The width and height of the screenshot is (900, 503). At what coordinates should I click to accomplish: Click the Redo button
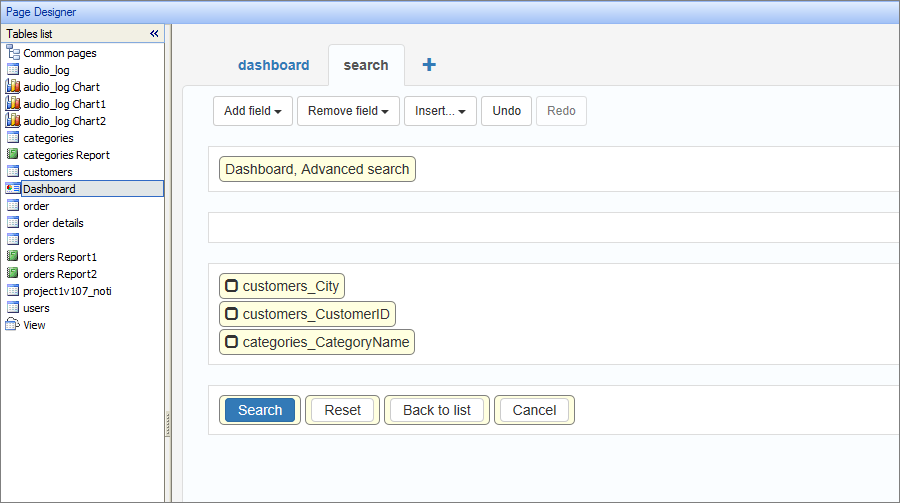click(x=561, y=111)
